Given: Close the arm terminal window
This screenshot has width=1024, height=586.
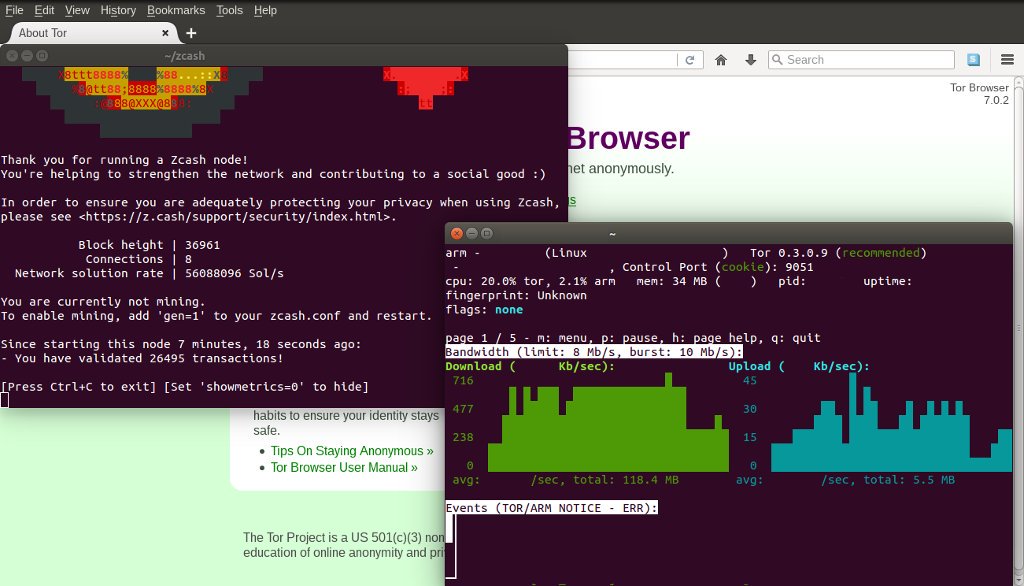Looking at the screenshot, I should coord(456,233).
